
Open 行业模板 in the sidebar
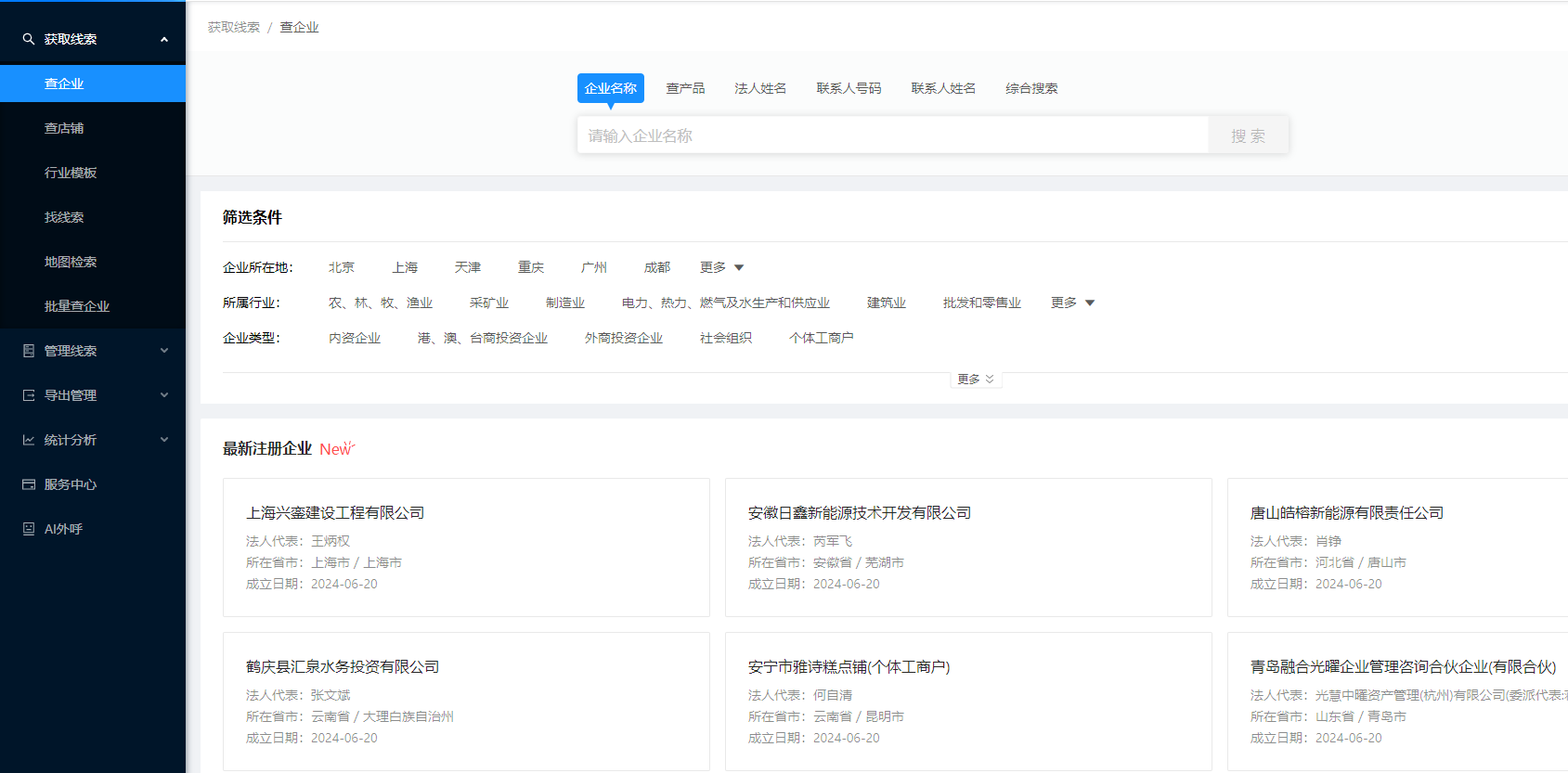pos(93,173)
